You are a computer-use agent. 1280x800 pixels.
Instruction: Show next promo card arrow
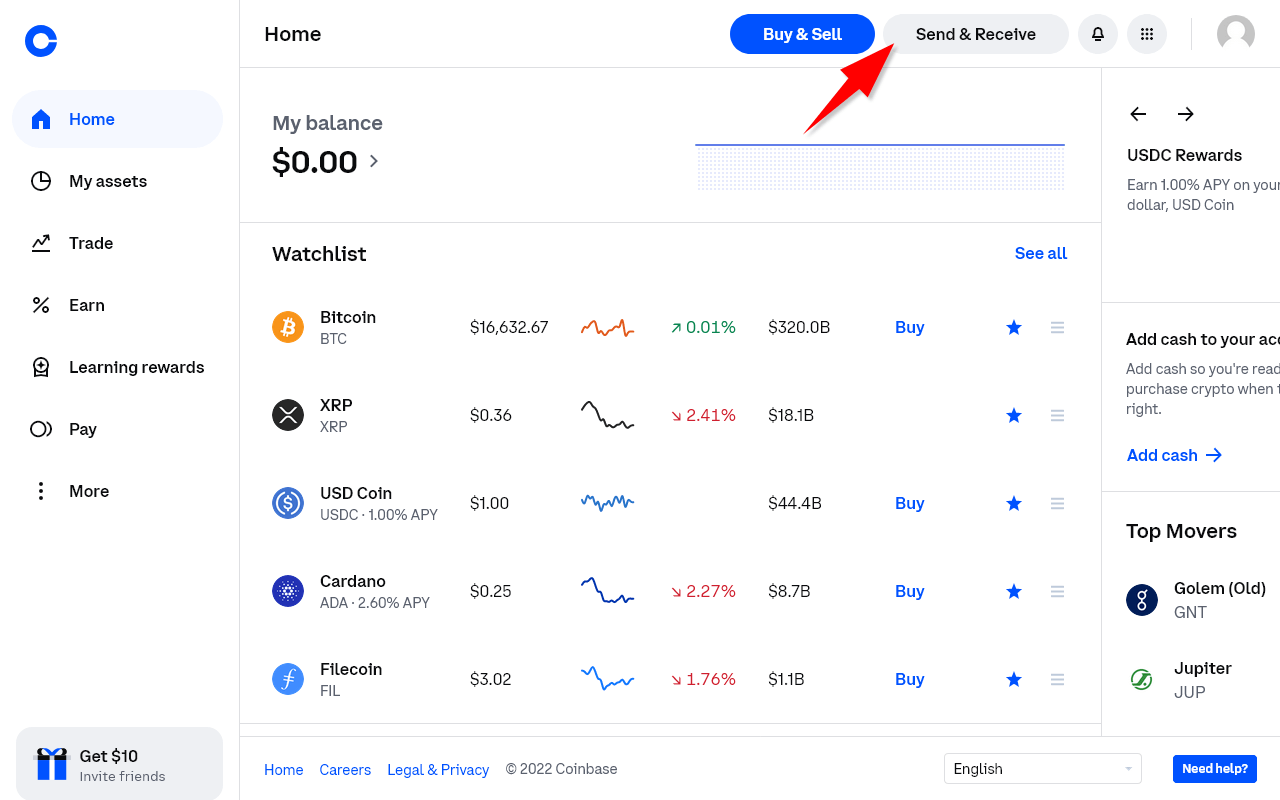[1186, 114]
